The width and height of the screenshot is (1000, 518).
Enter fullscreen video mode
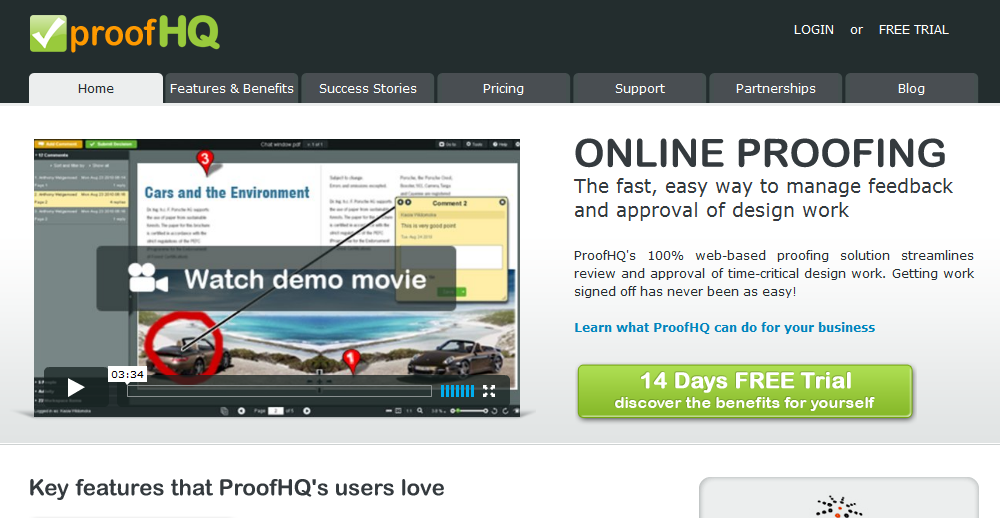(x=489, y=391)
